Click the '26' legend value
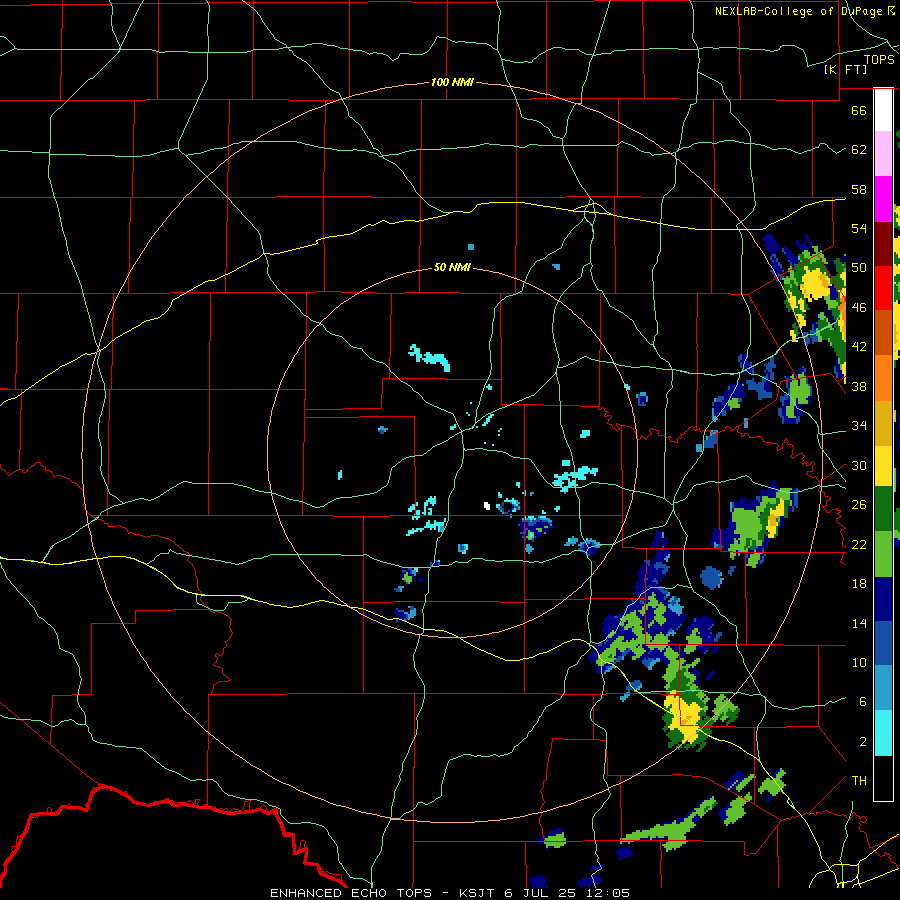 point(859,505)
